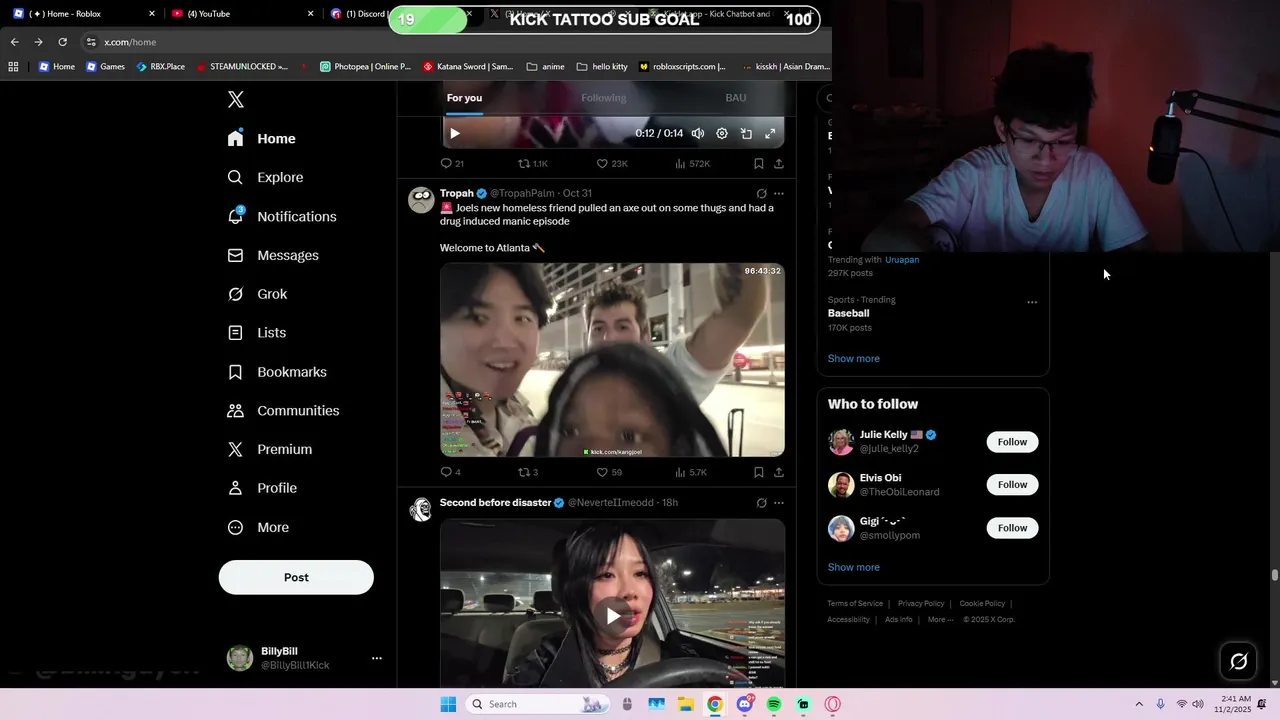The width and height of the screenshot is (1280, 720).
Task: Open the More menu in the sidebar
Action: pyautogui.click(x=258, y=527)
